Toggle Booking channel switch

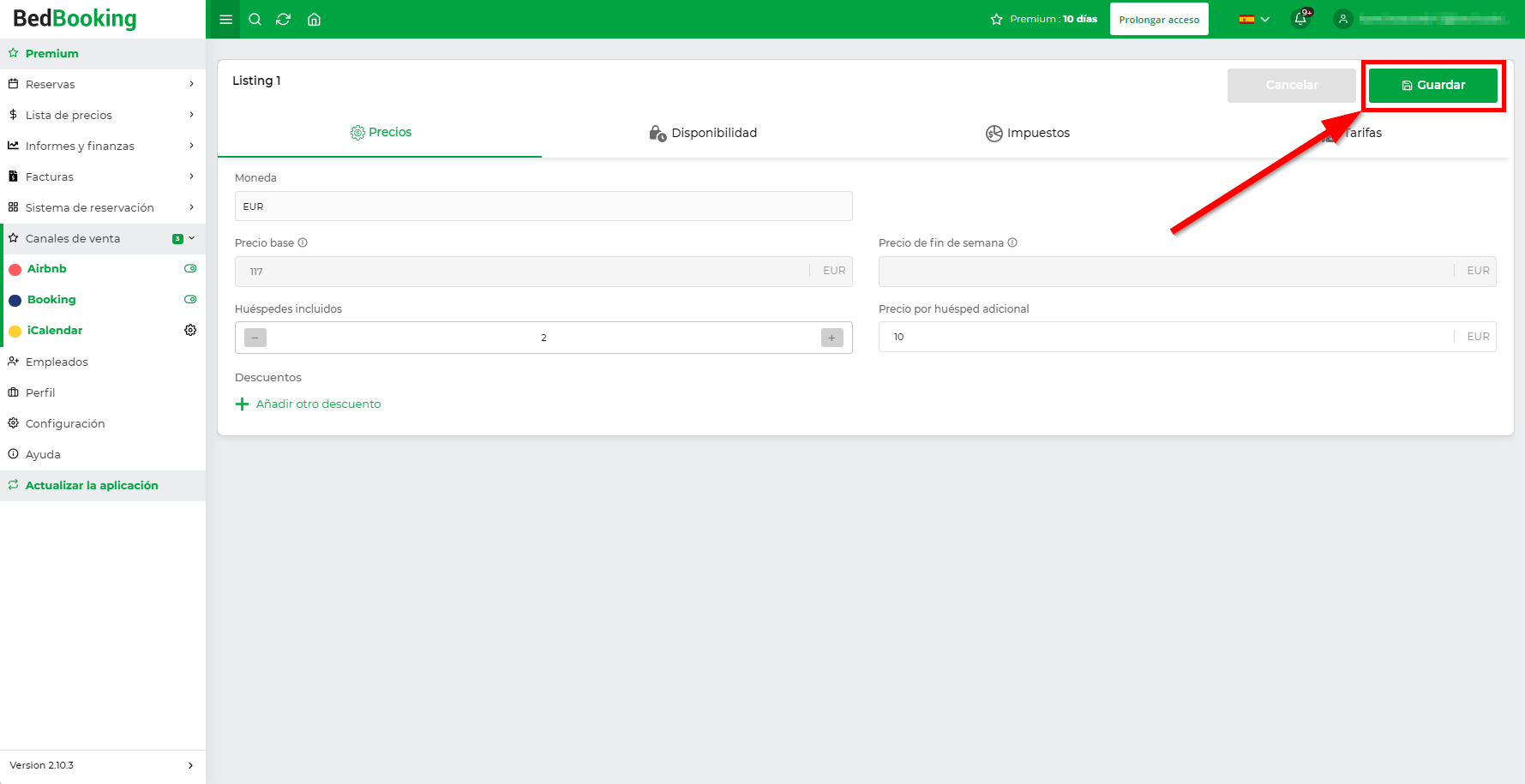click(x=190, y=299)
